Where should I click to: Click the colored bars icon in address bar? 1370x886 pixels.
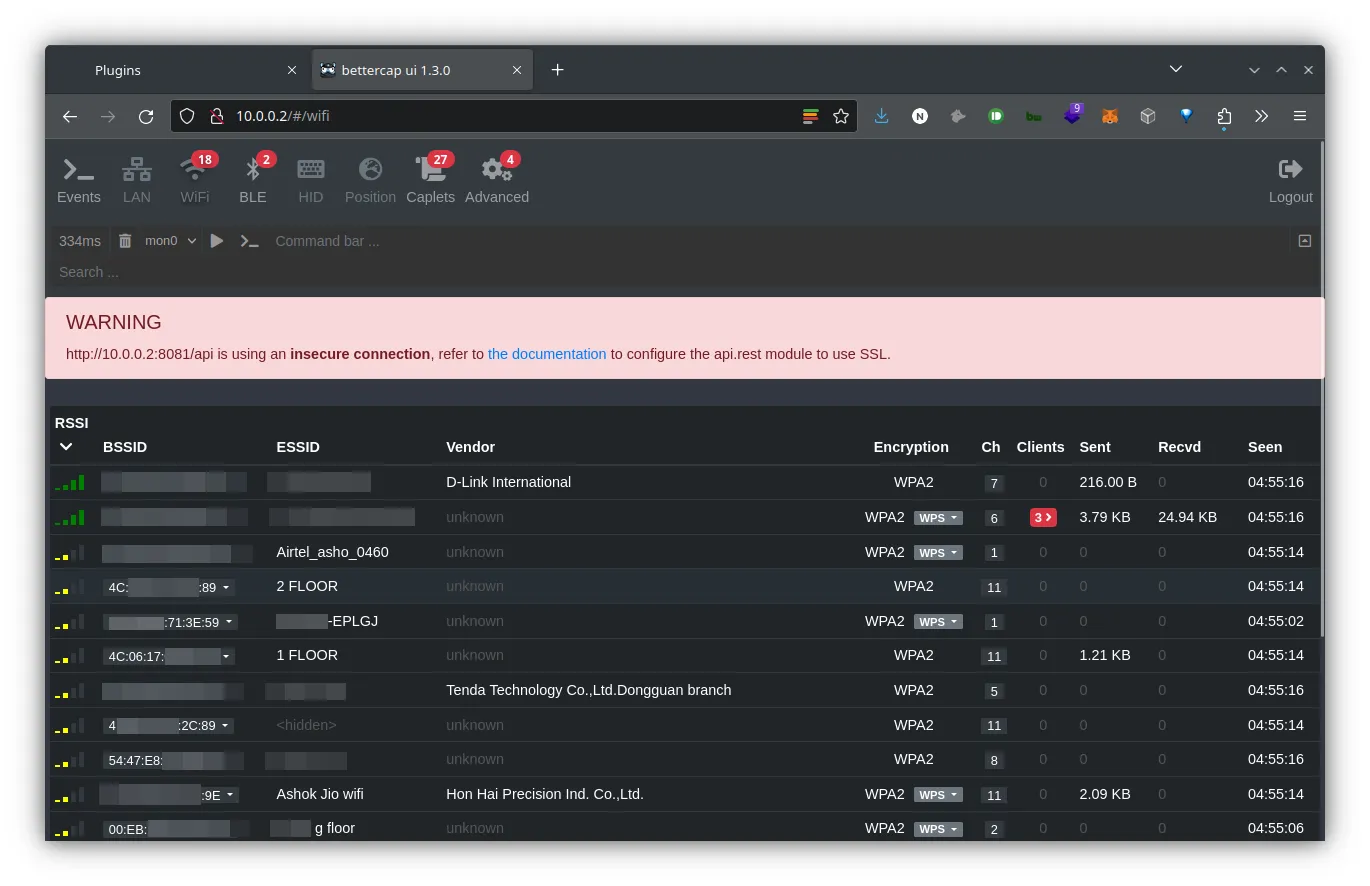pos(811,116)
